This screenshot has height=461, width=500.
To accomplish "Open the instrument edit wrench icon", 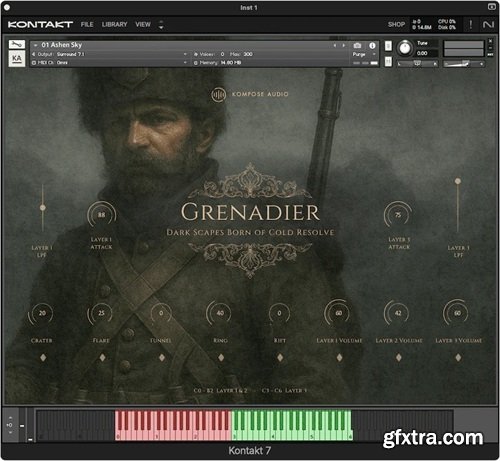I will coord(17,44).
